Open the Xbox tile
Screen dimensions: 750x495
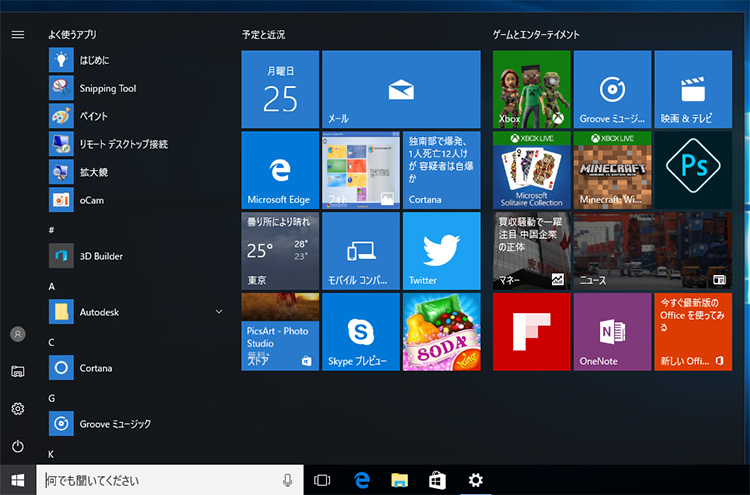coord(531,89)
